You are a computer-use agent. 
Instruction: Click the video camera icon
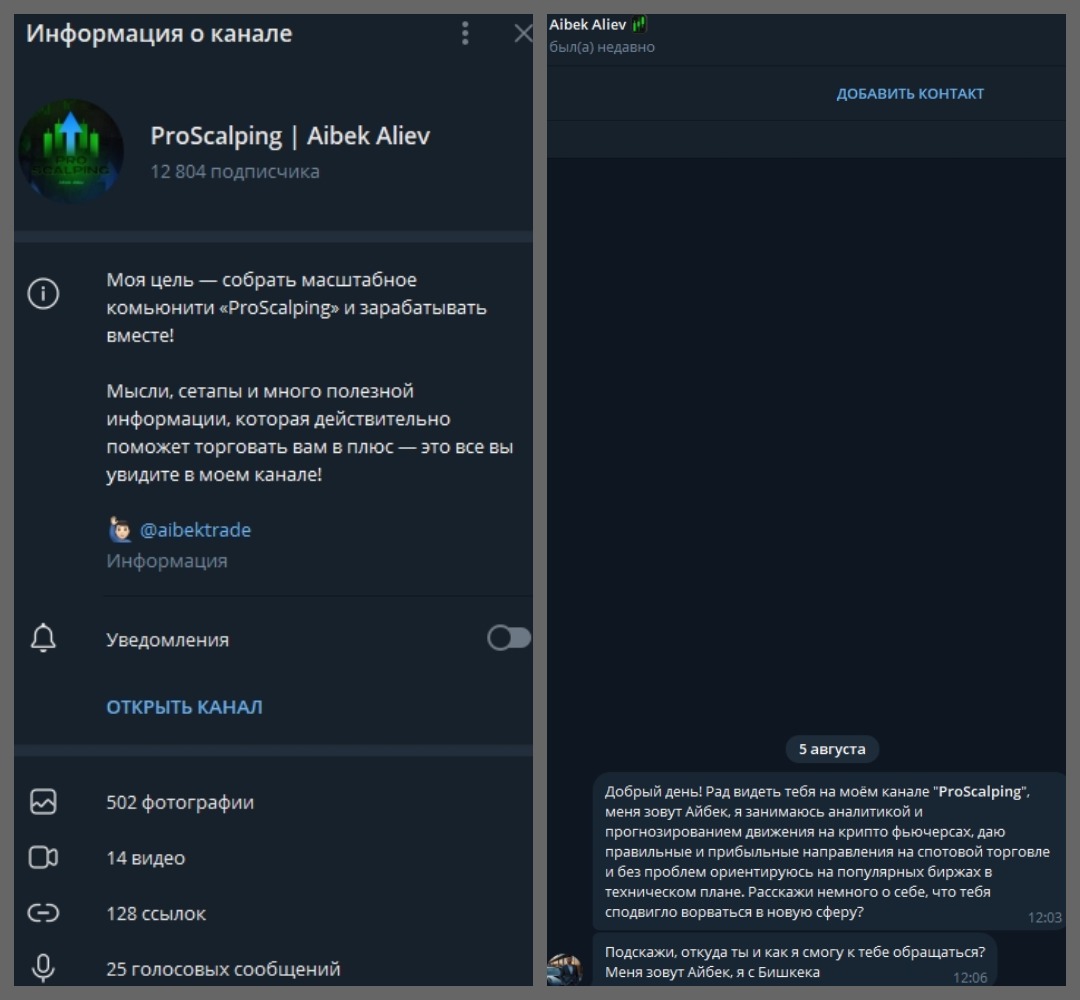click(x=43, y=858)
